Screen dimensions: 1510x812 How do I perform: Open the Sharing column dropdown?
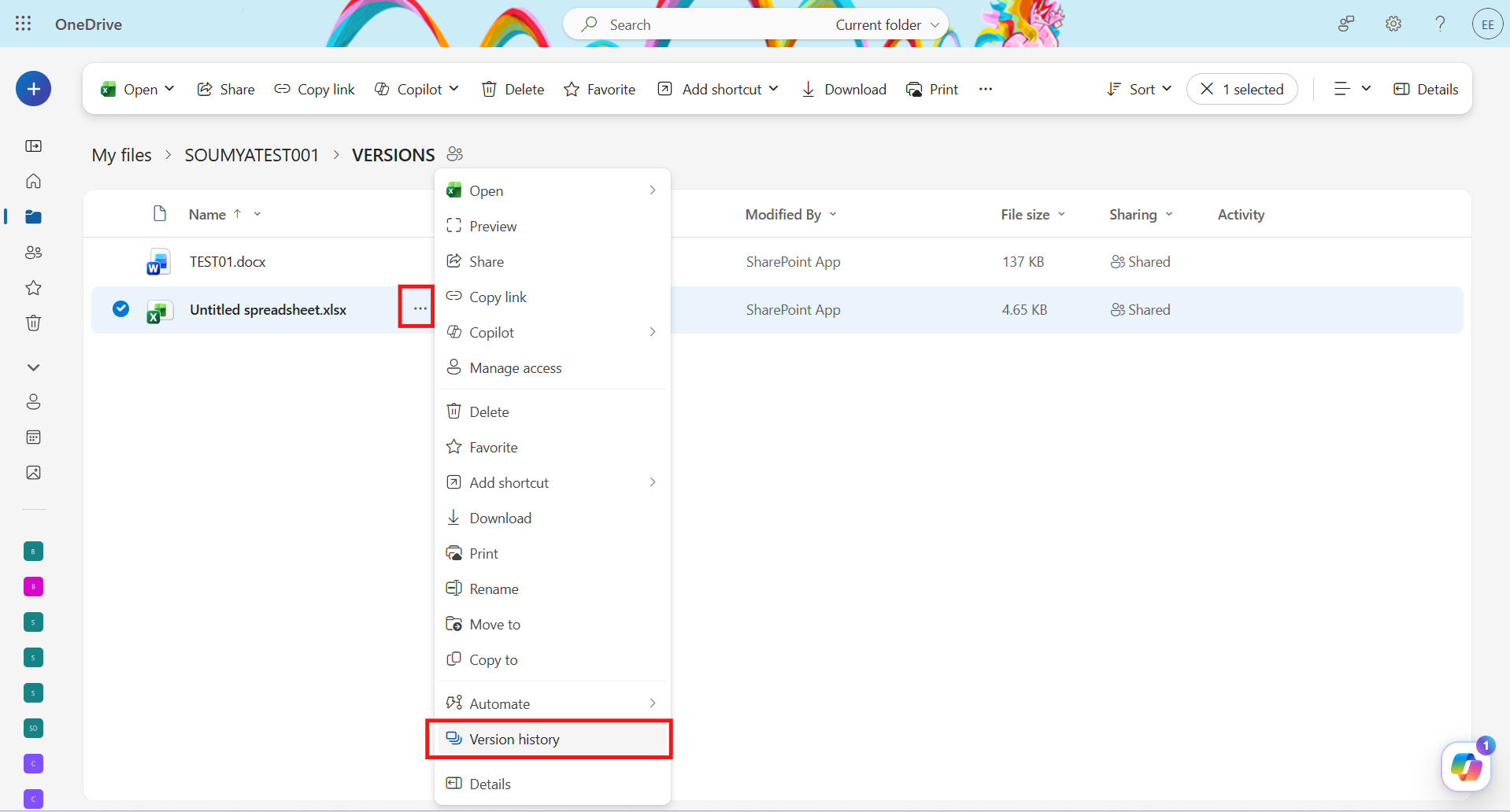point(1141,214)
